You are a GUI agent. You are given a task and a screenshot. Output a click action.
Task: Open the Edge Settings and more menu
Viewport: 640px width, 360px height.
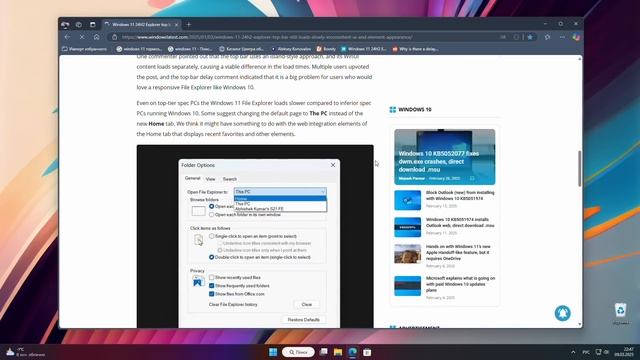coord(562,37)
